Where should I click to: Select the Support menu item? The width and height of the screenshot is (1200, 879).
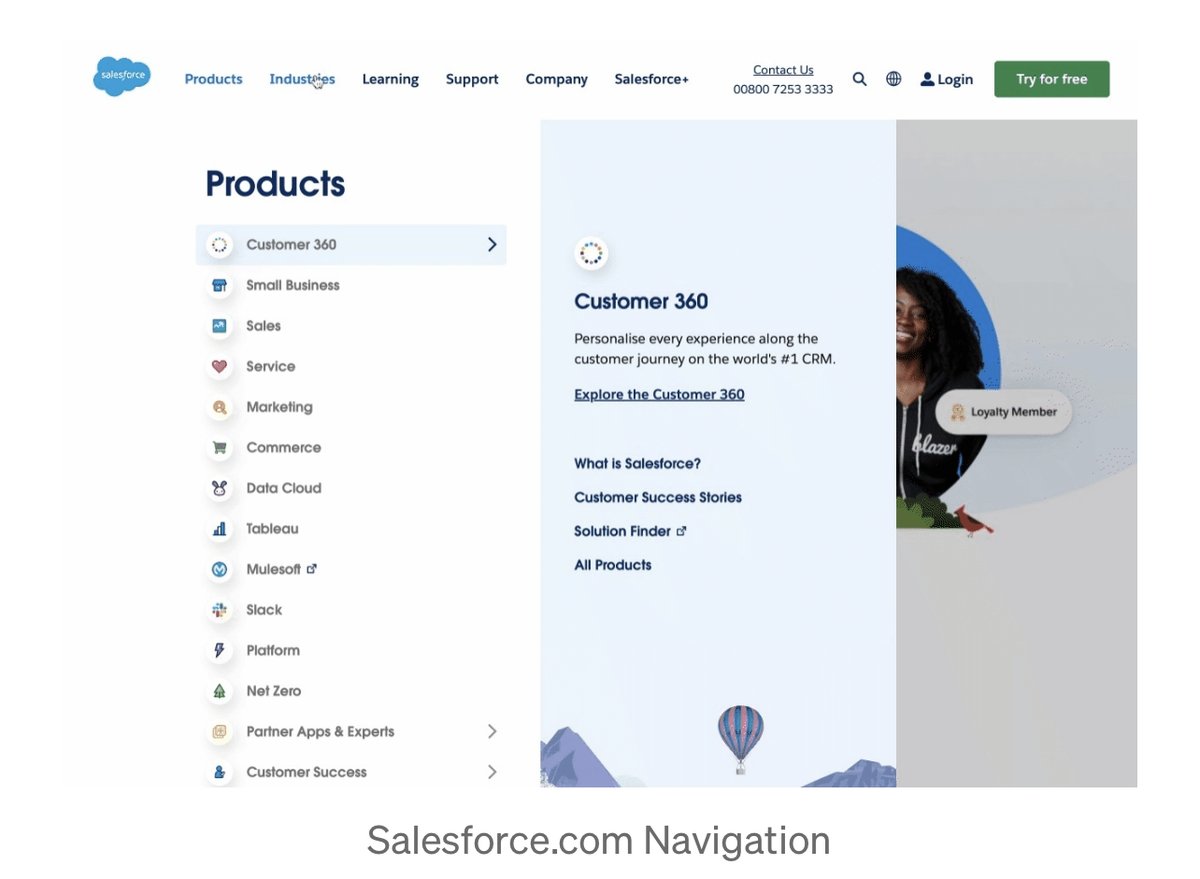[472, 79]
